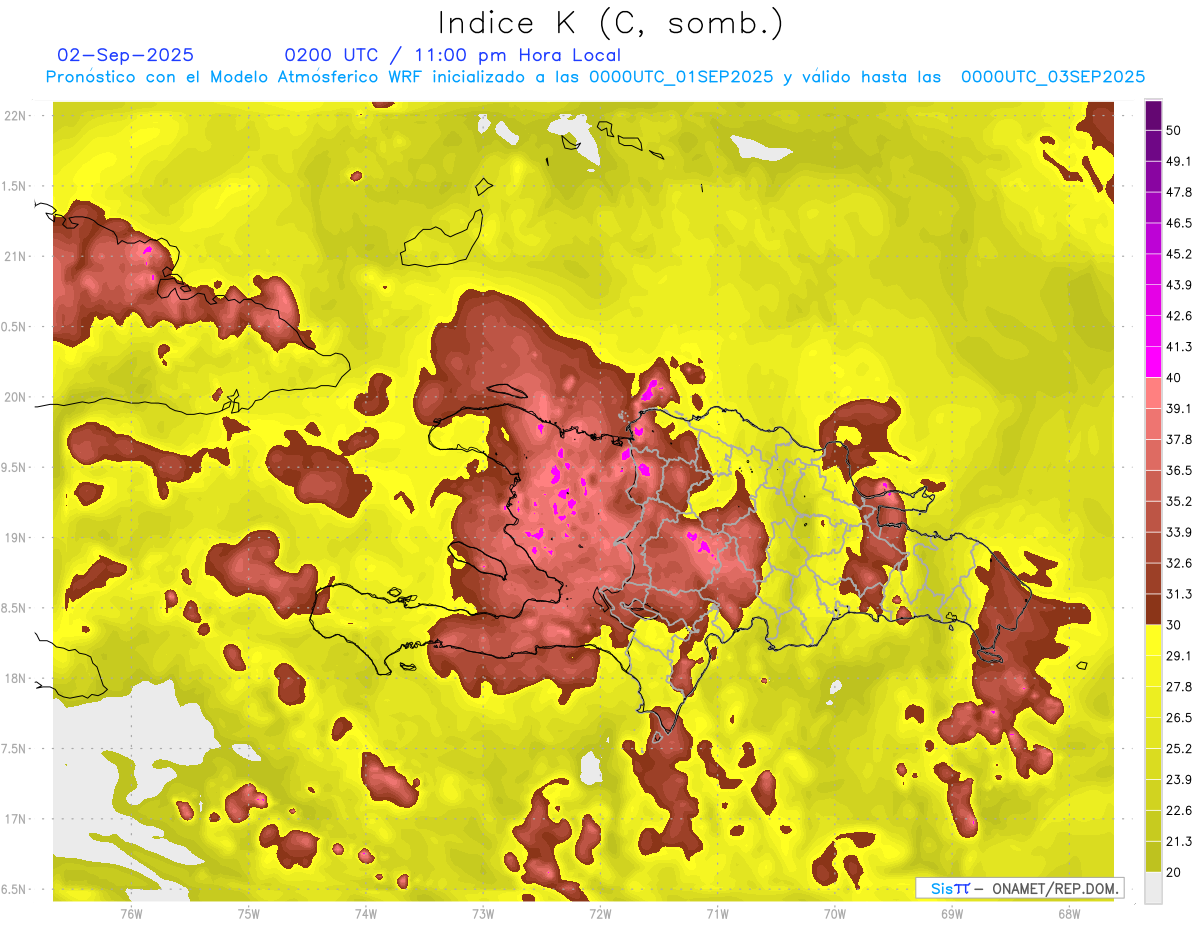
Task: Select the date text "02-Sep-2025"
Action: tap(126, 55)
